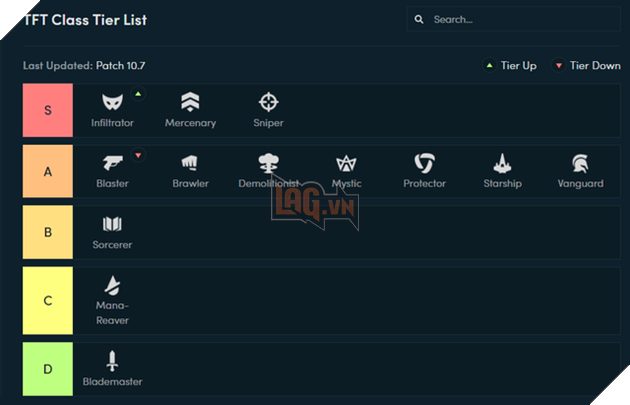Screen dimensions: 630x405
Task: Select the orange A tier block
Action: click(x=48, y=171)
